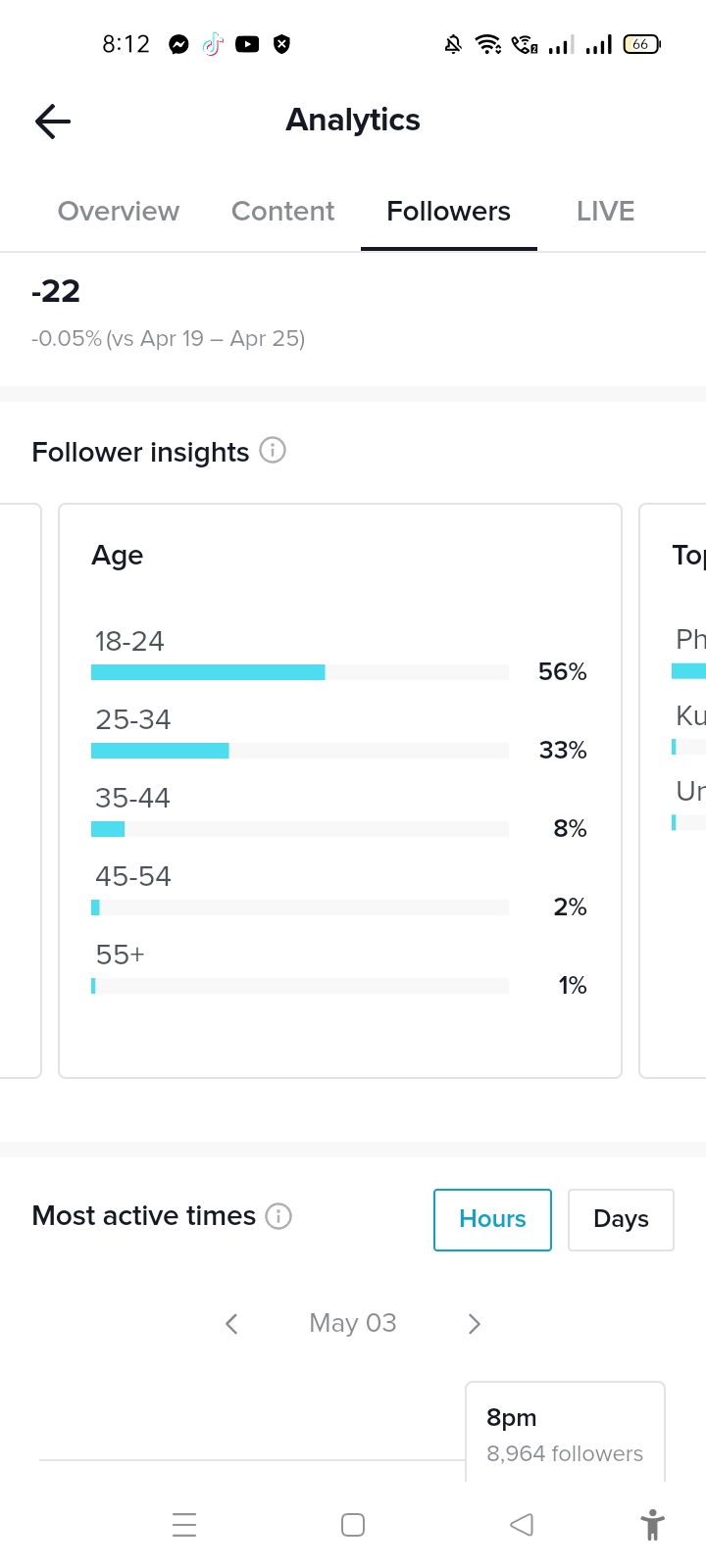706x1568 pixels.
Task: Open Most active times info icon
Action: point(278,1216)
